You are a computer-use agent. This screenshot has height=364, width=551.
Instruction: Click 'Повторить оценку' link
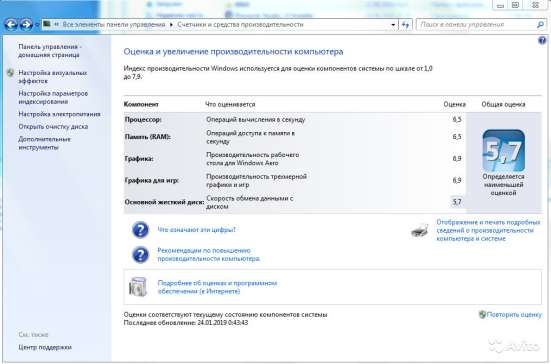514,314
